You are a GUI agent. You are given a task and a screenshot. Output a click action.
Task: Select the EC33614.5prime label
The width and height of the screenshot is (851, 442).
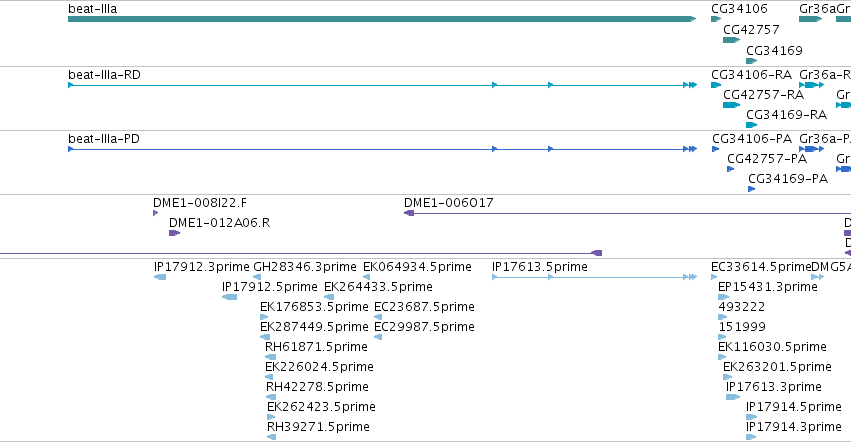point(761,267)
